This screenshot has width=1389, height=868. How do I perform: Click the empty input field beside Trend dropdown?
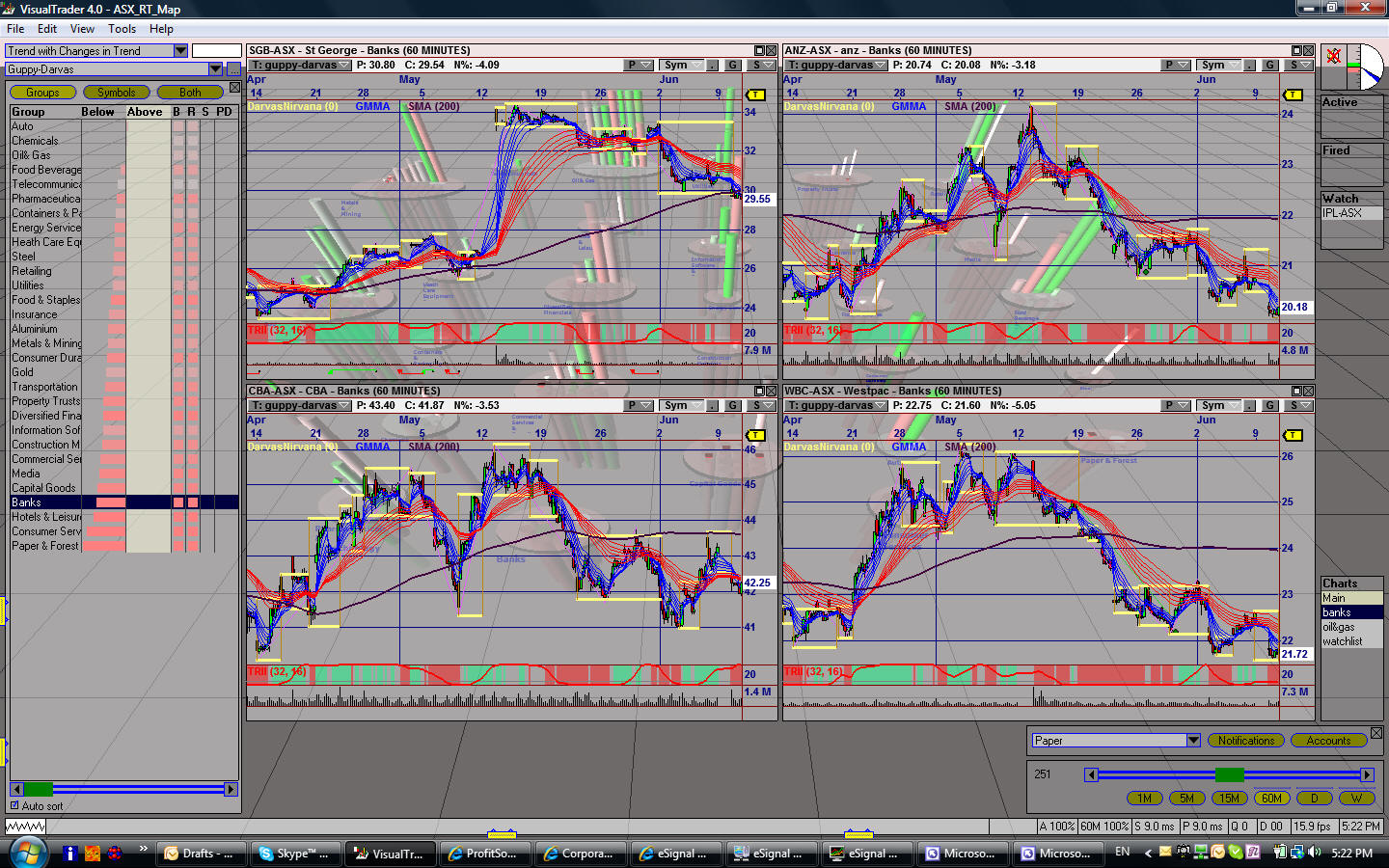click(x=217, y=51)
